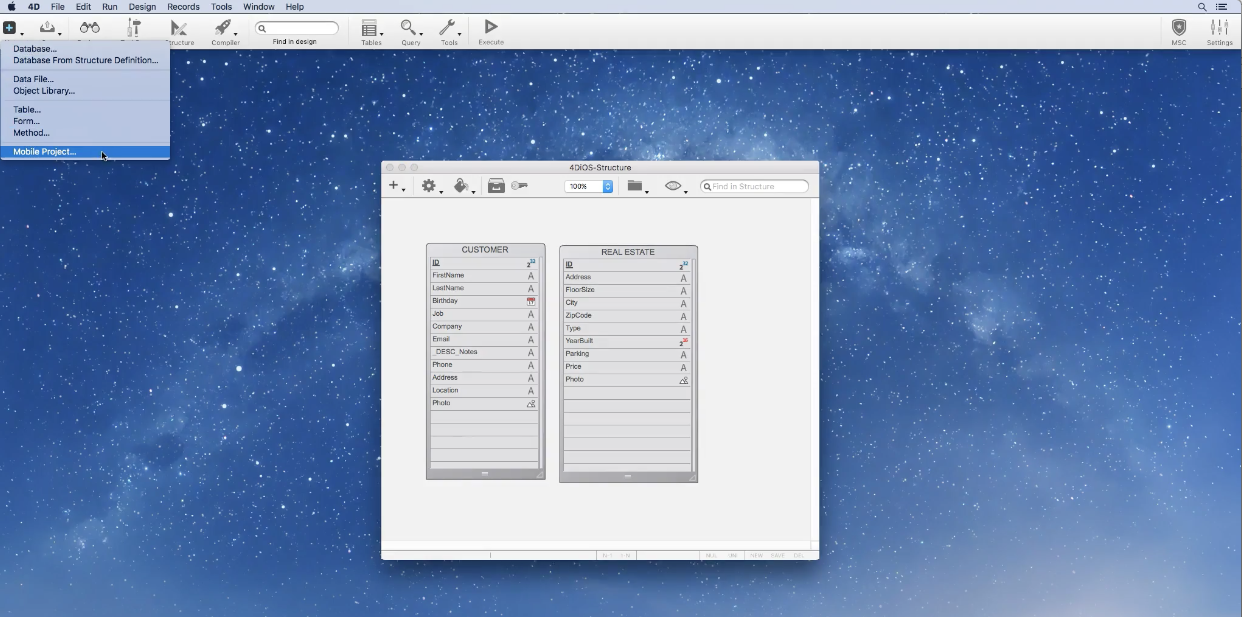Choose Database From Structure Definition...
The height and width of the screenshot is (617, 1242).
pos(85,61)
